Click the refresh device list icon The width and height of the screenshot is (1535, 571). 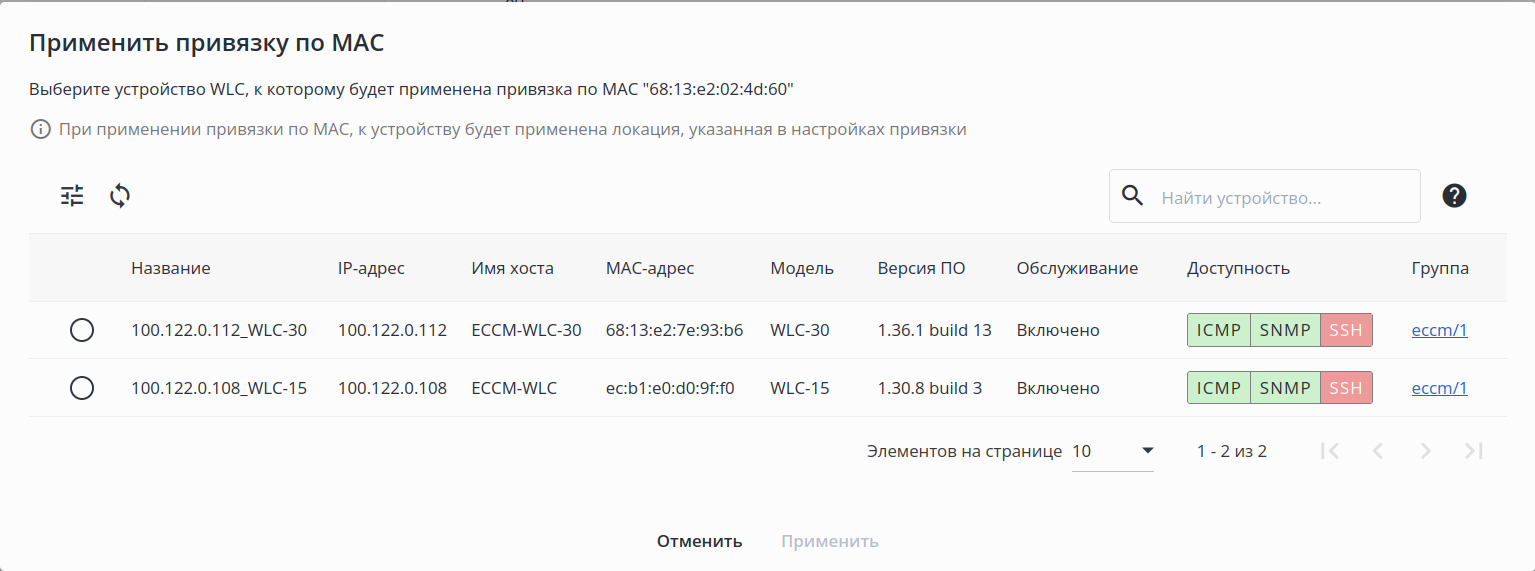point(120,196)
